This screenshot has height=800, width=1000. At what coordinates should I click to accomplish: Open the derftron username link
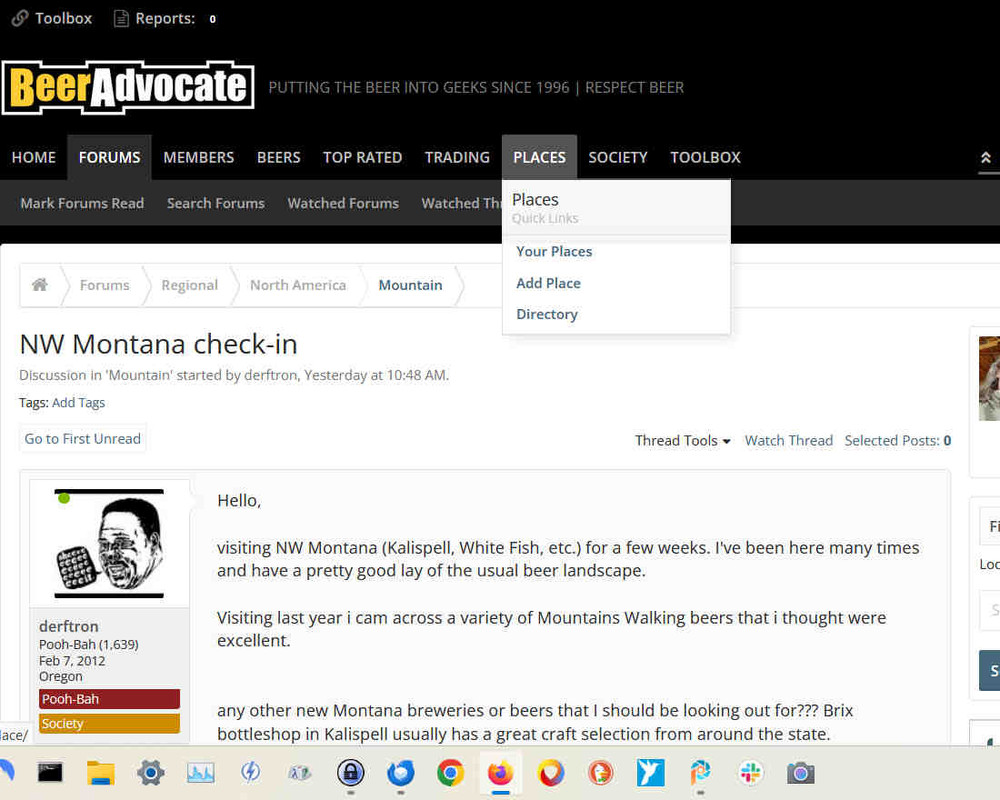pyautogui.click(x=69, y=626)
